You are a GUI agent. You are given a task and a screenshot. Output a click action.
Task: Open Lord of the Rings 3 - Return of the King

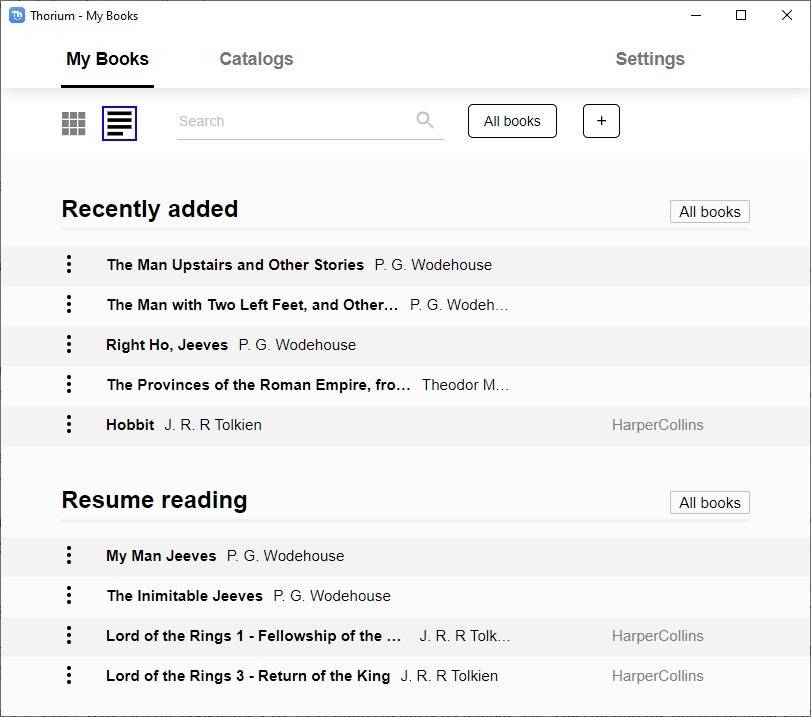click(248, 676)
